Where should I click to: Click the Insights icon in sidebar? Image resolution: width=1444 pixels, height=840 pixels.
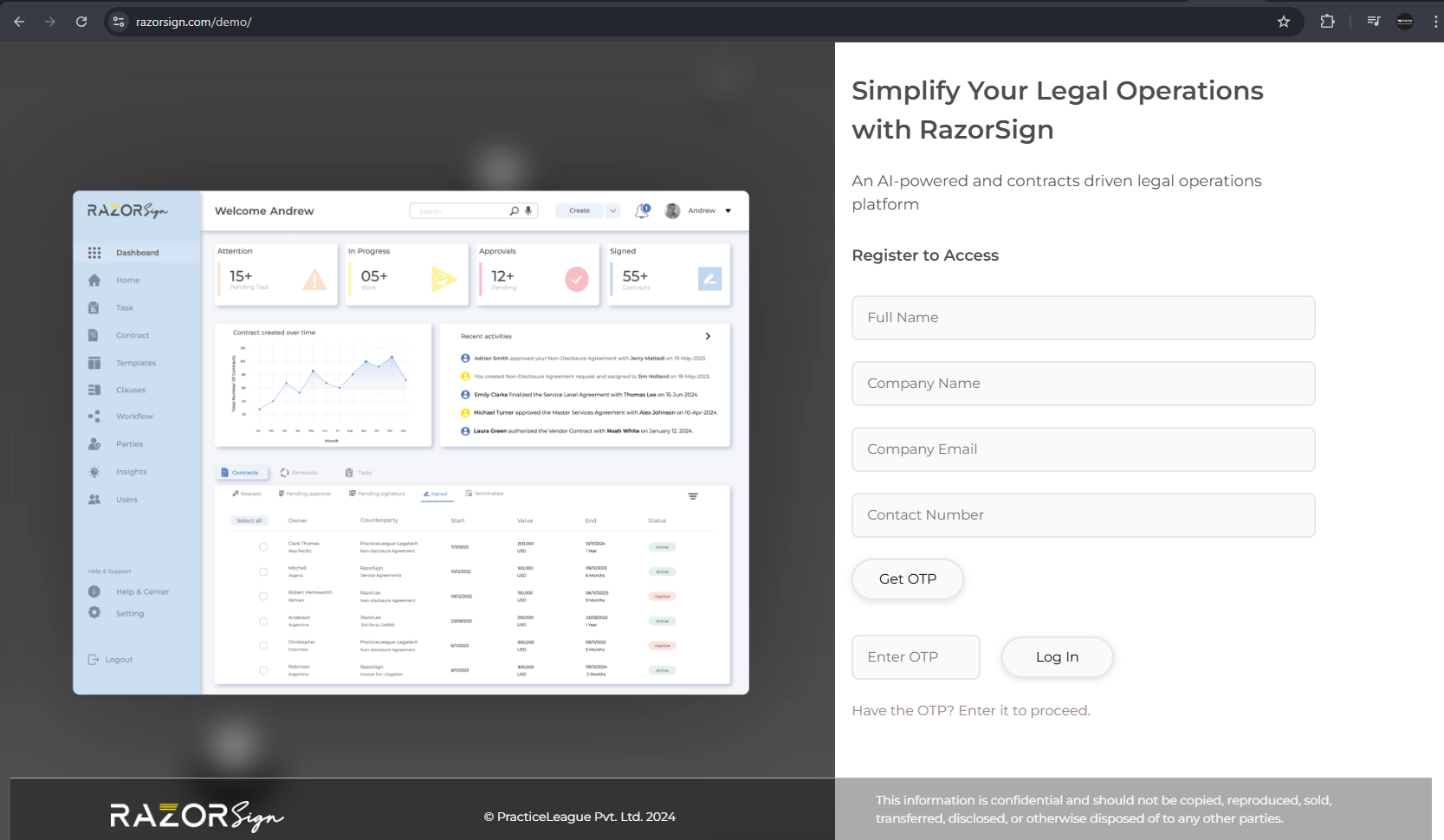pyautogui.click(x=94, y=472)
